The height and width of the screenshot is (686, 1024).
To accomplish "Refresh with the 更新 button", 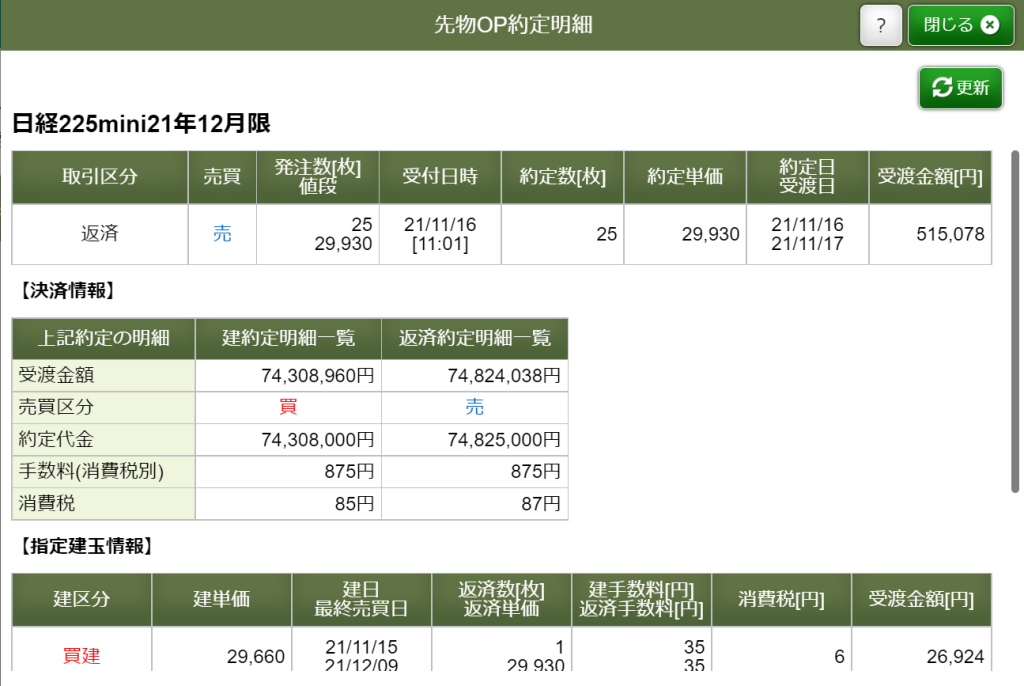I will pos(961,88).
